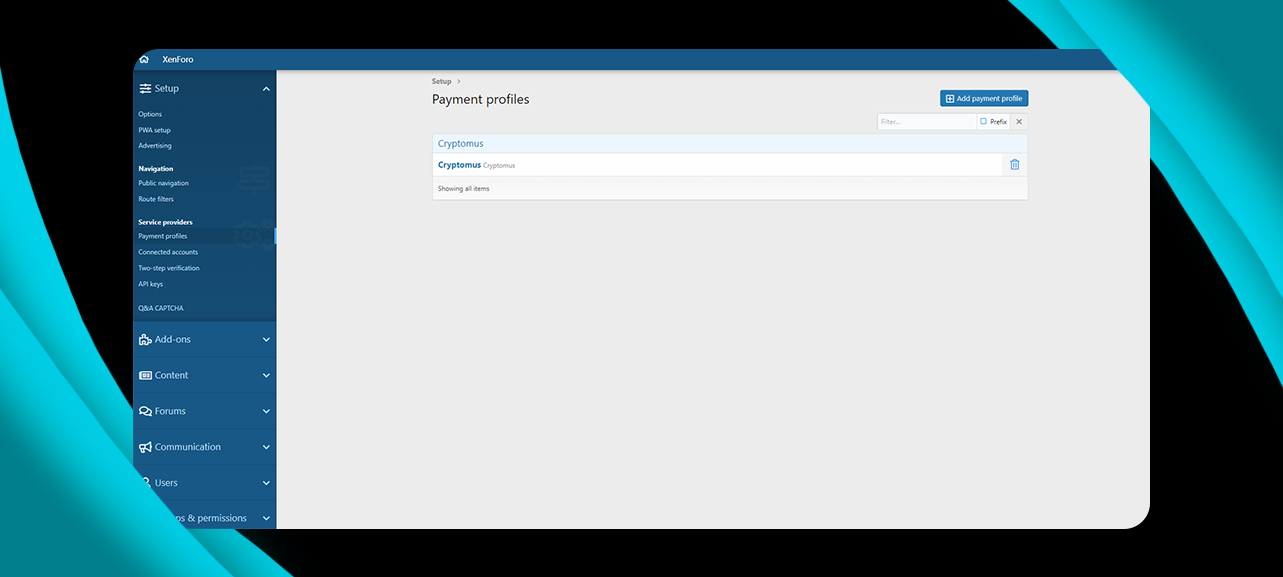Select Payment profiles in the sidebar

[x=162, y=236]
